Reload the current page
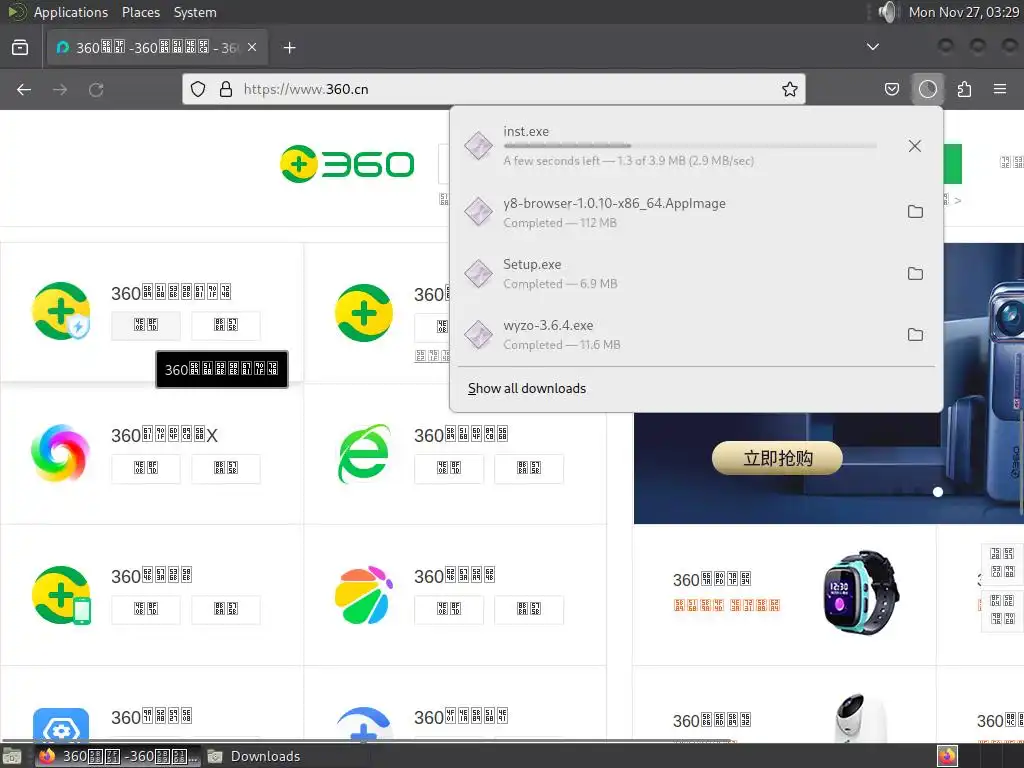This screenshot has width=1024, height=768. click(x=96, y=89)
